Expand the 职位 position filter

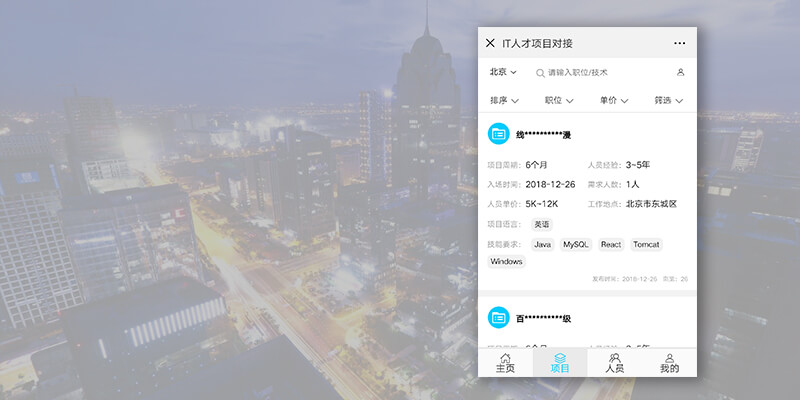click(x=559, y=100)
